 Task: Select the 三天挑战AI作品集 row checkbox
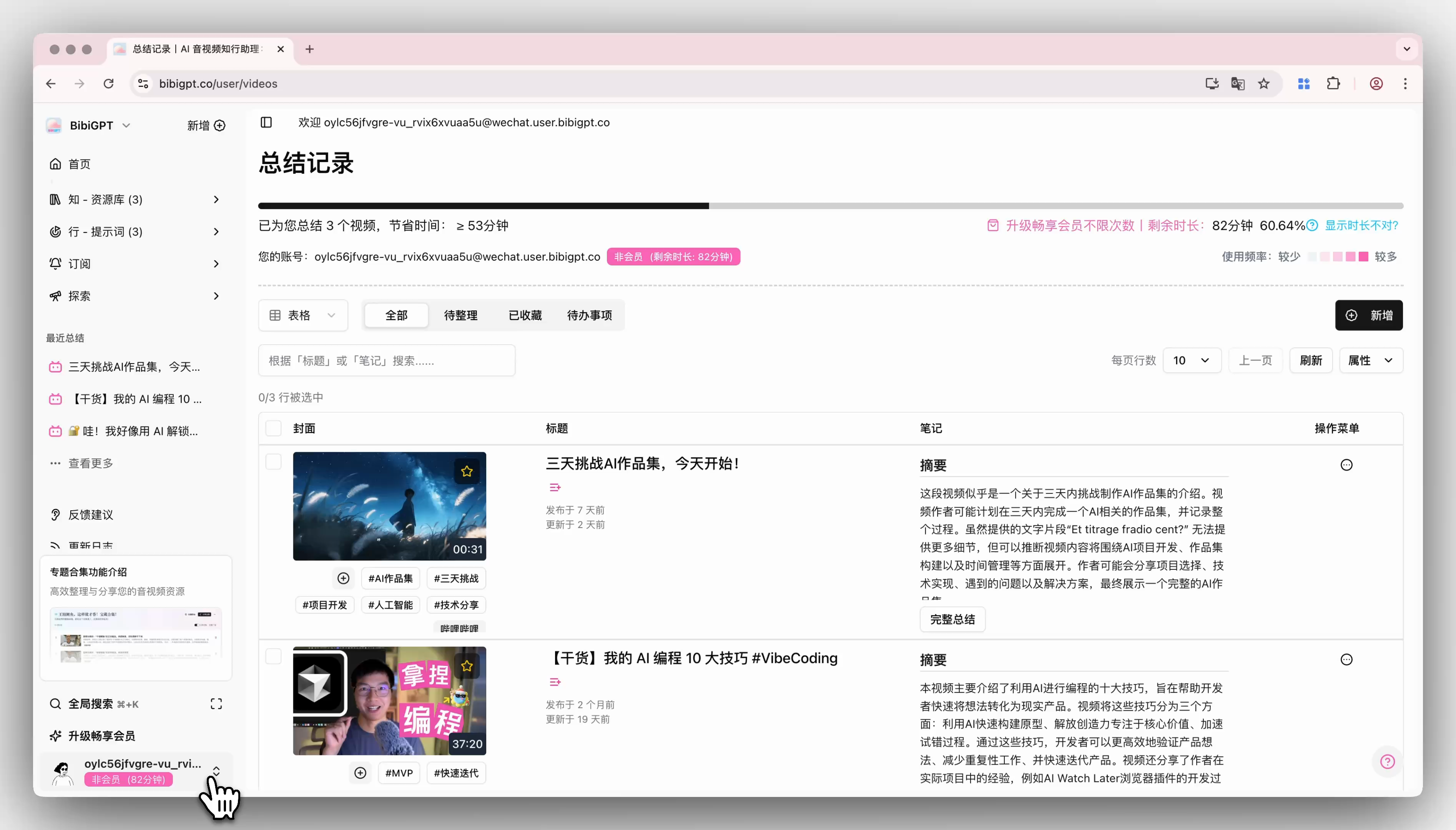[274, 462]
